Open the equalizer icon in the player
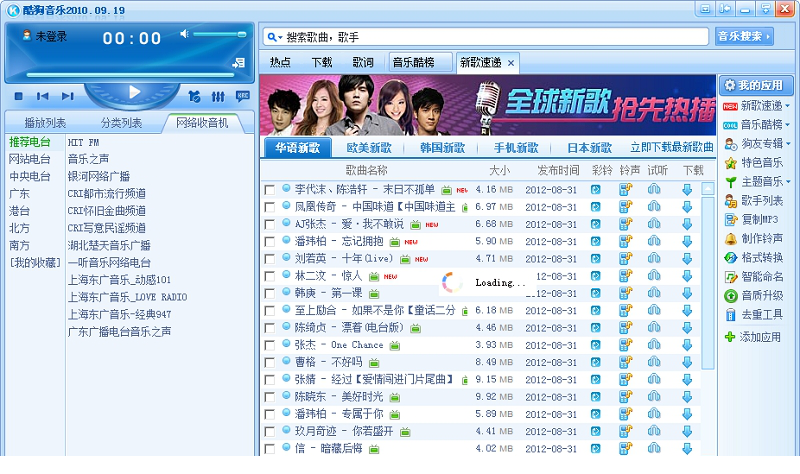800x474 pixels. (217, 96)
